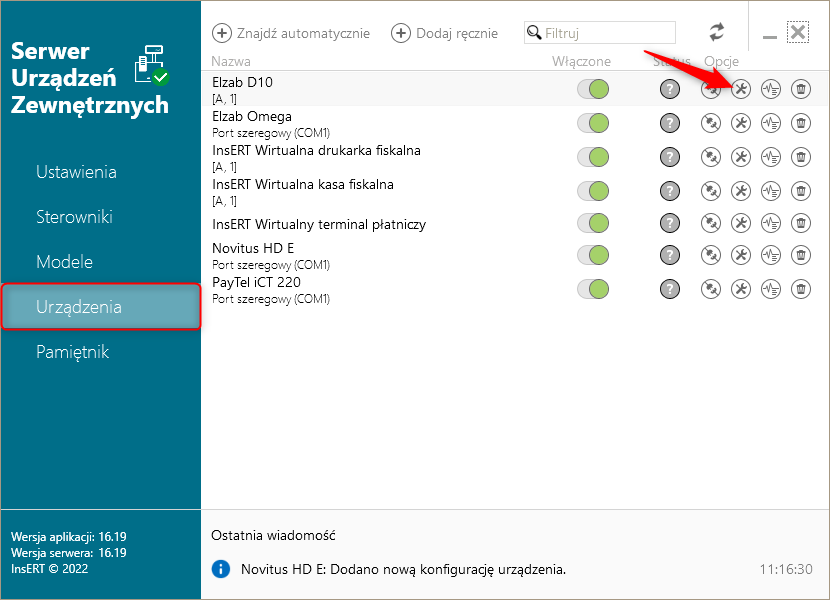Select the Elzab D10 device row name

tap(242, 83)
